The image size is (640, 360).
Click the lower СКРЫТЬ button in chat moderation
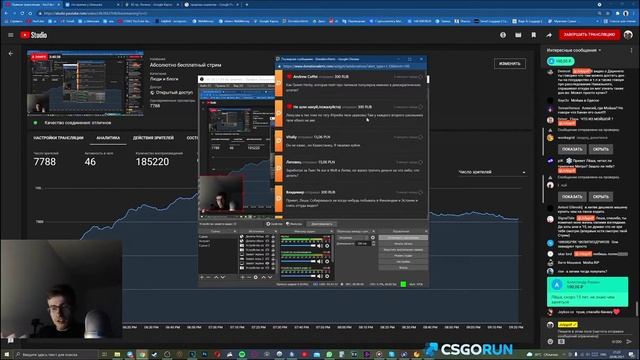[600, 197]
